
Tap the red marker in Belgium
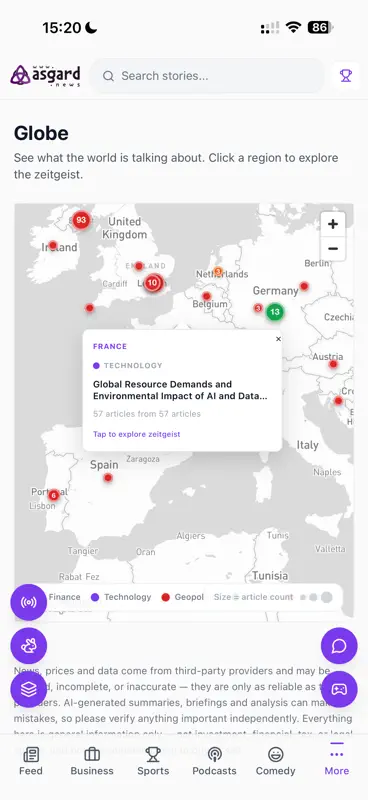coord(206,296)
